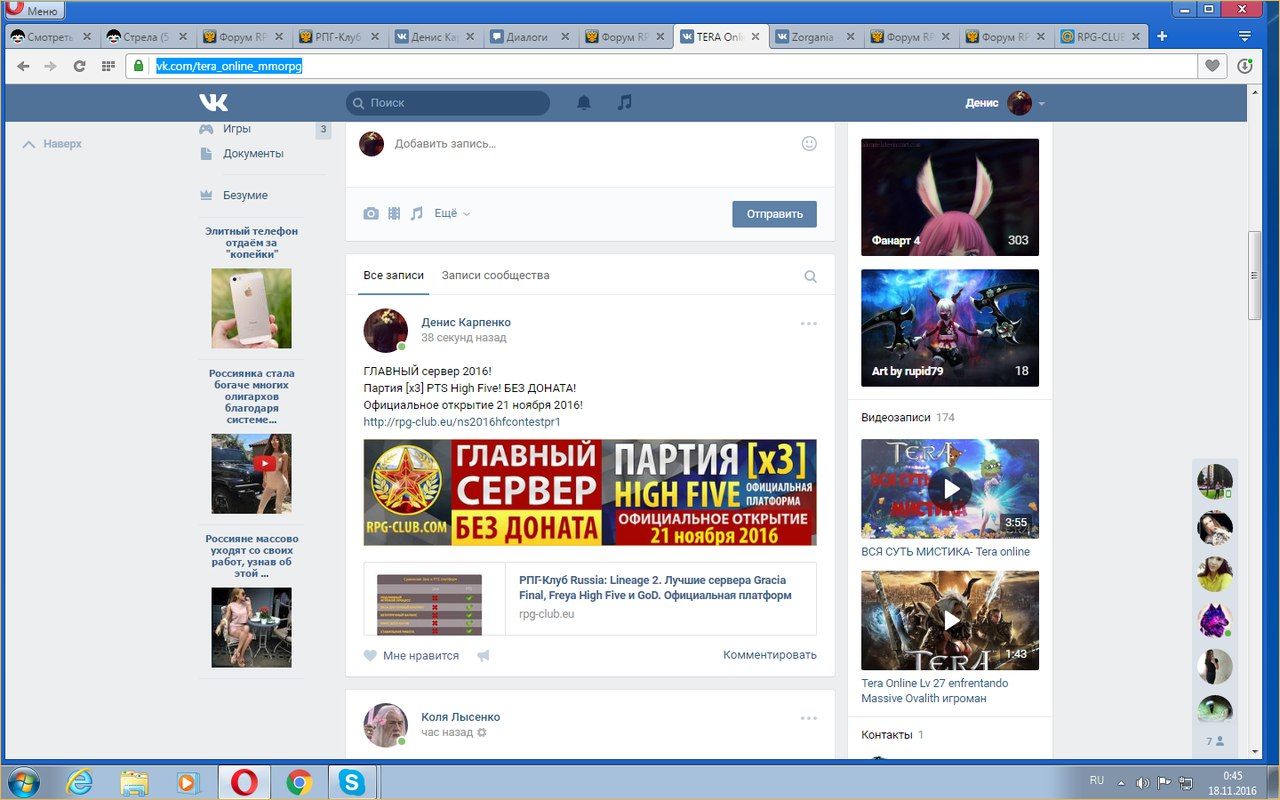Like the post via Мне нравится heart
1280x800 pixels.
coord(411,656)
